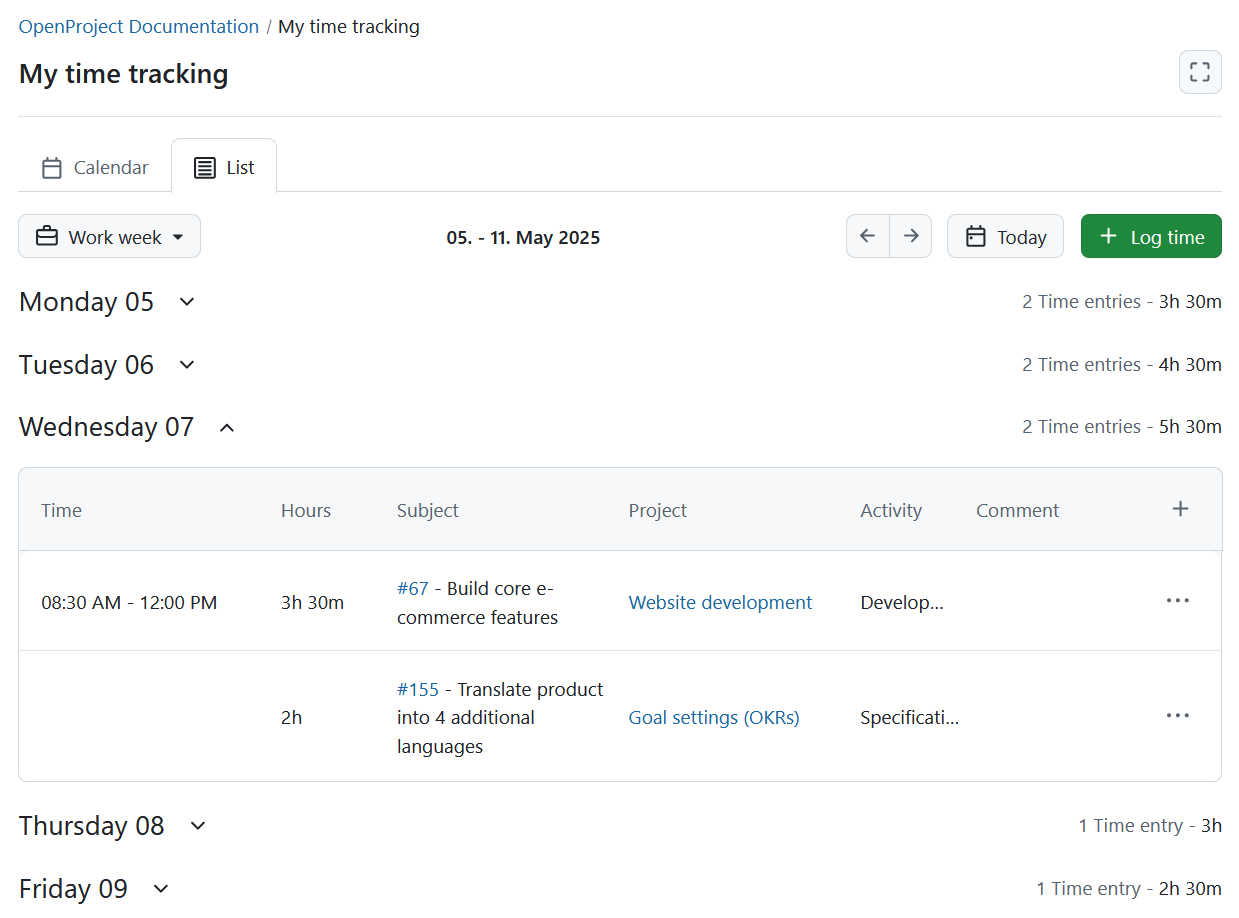The image size is (1239, 918).
Task: Collapse the Wednesday 07 section
Action: 226,427
